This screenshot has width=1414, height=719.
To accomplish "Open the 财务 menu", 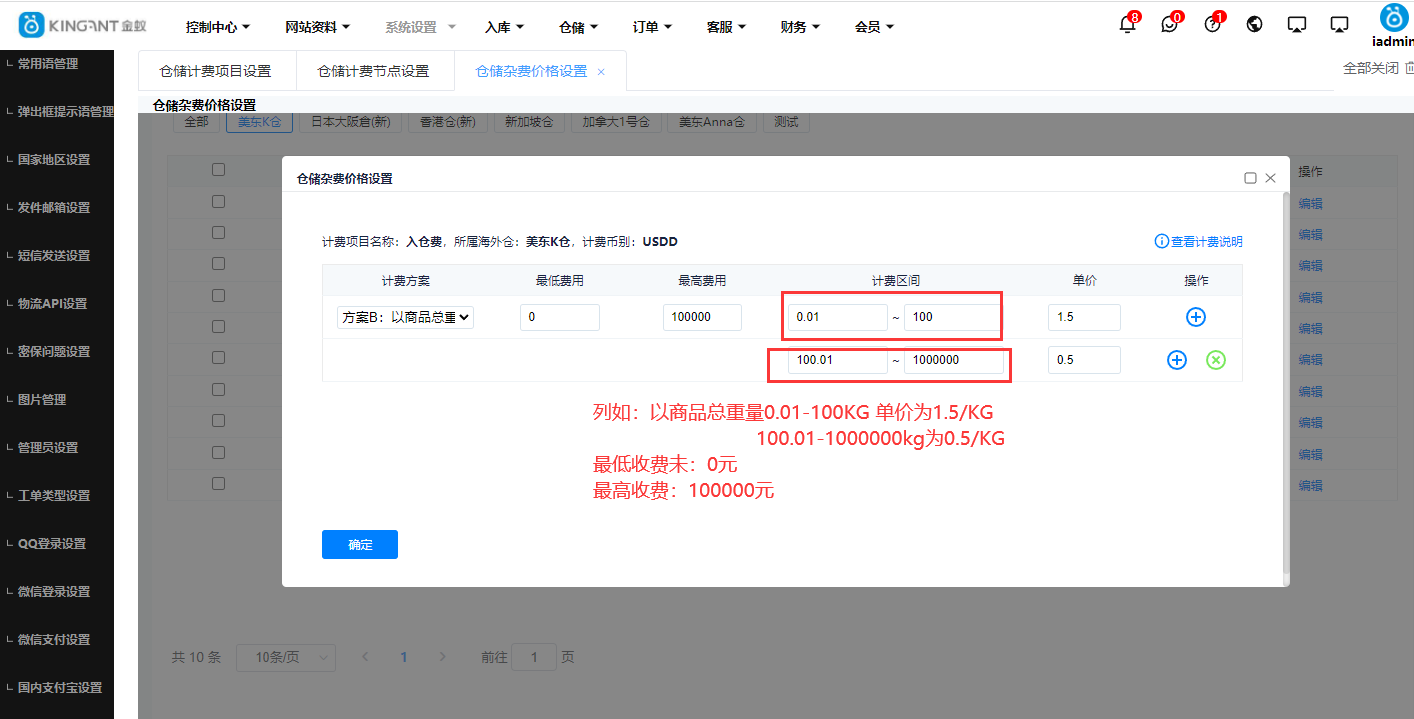I will 799,26.
